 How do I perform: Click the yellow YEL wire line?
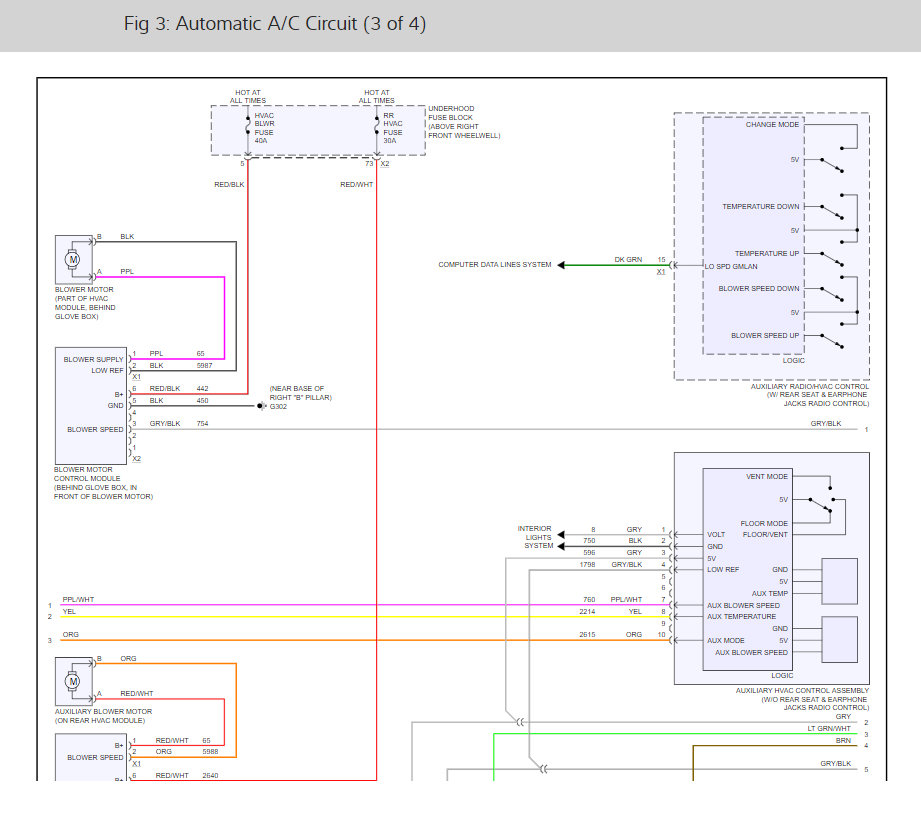pyautogui.click(x=364, y=616)
